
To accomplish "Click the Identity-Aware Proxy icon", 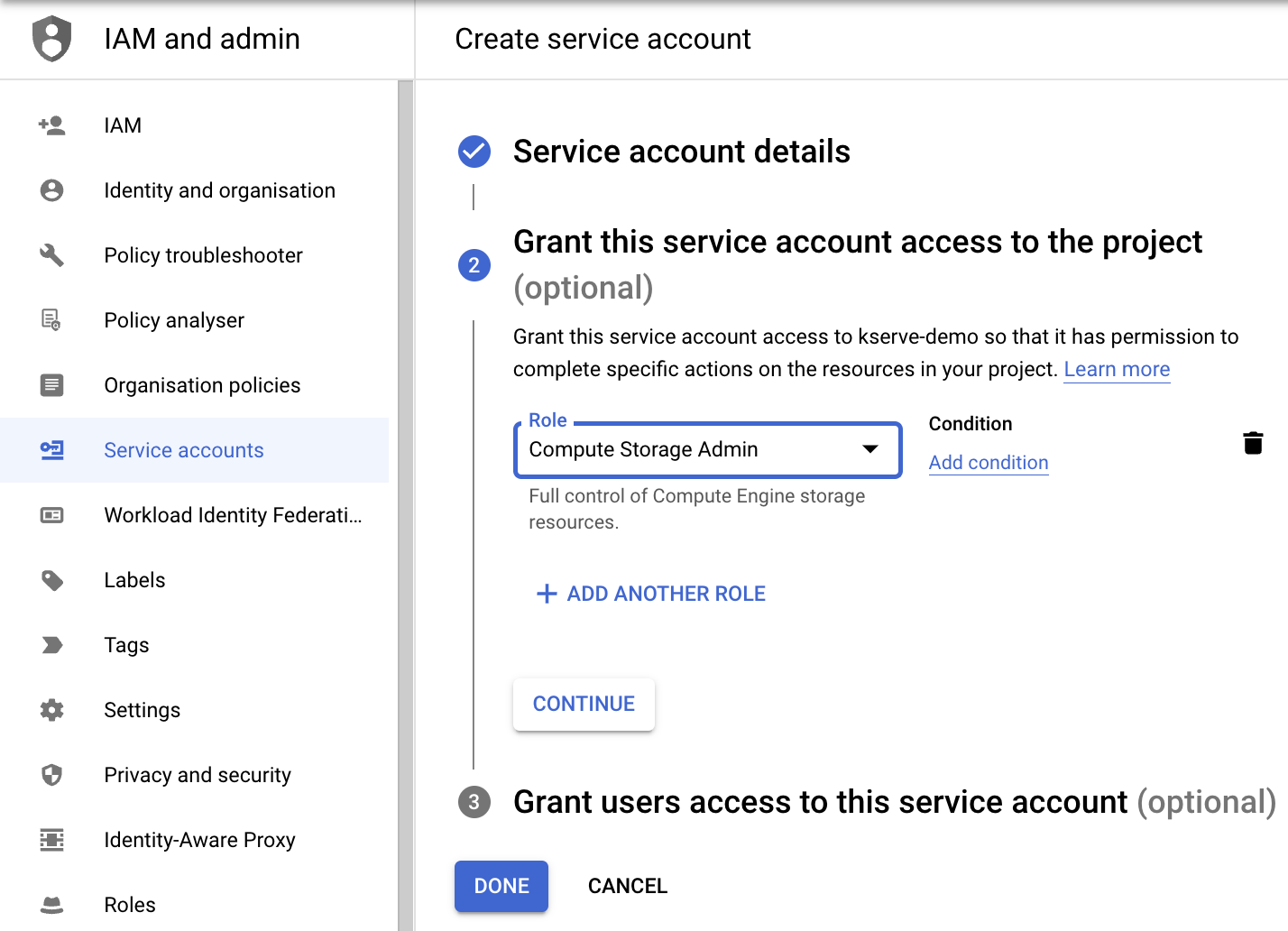I will (x=51, y=840).
